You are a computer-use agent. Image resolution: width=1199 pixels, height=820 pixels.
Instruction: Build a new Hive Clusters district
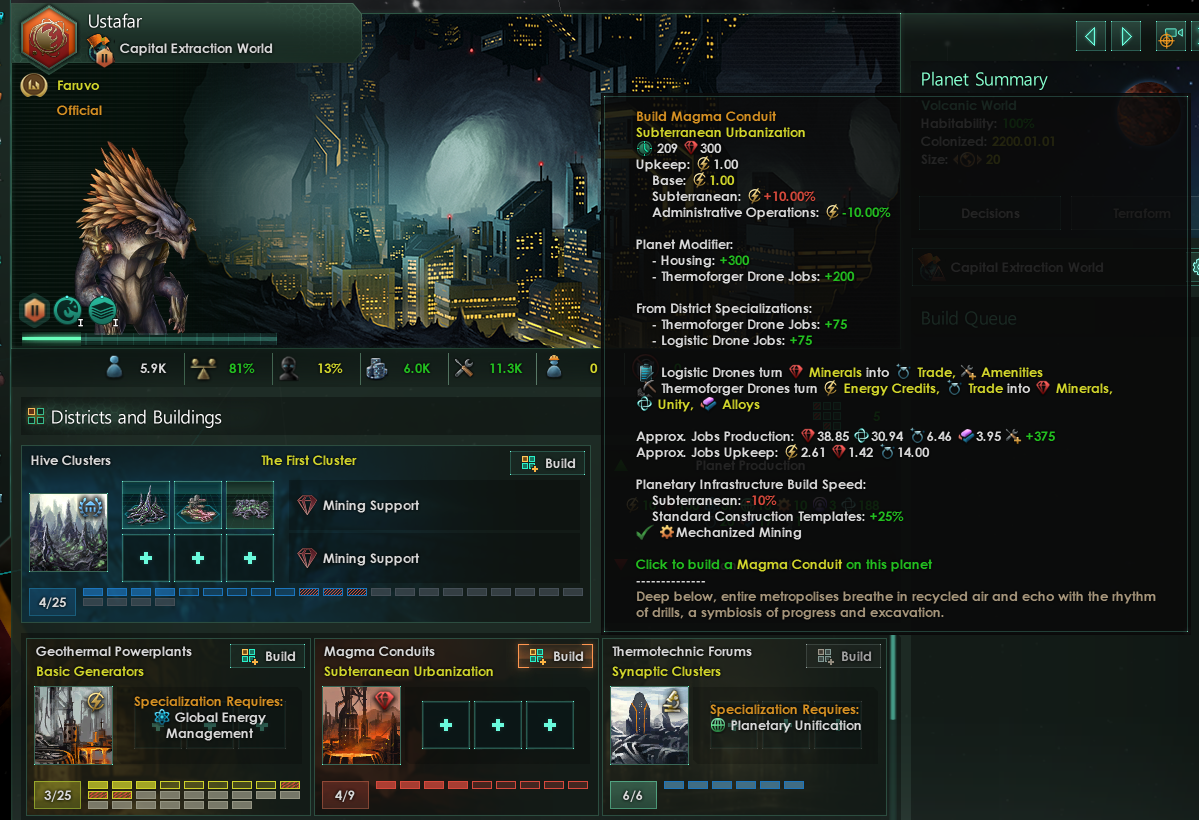pyautogui.click(x=548, y=464)
